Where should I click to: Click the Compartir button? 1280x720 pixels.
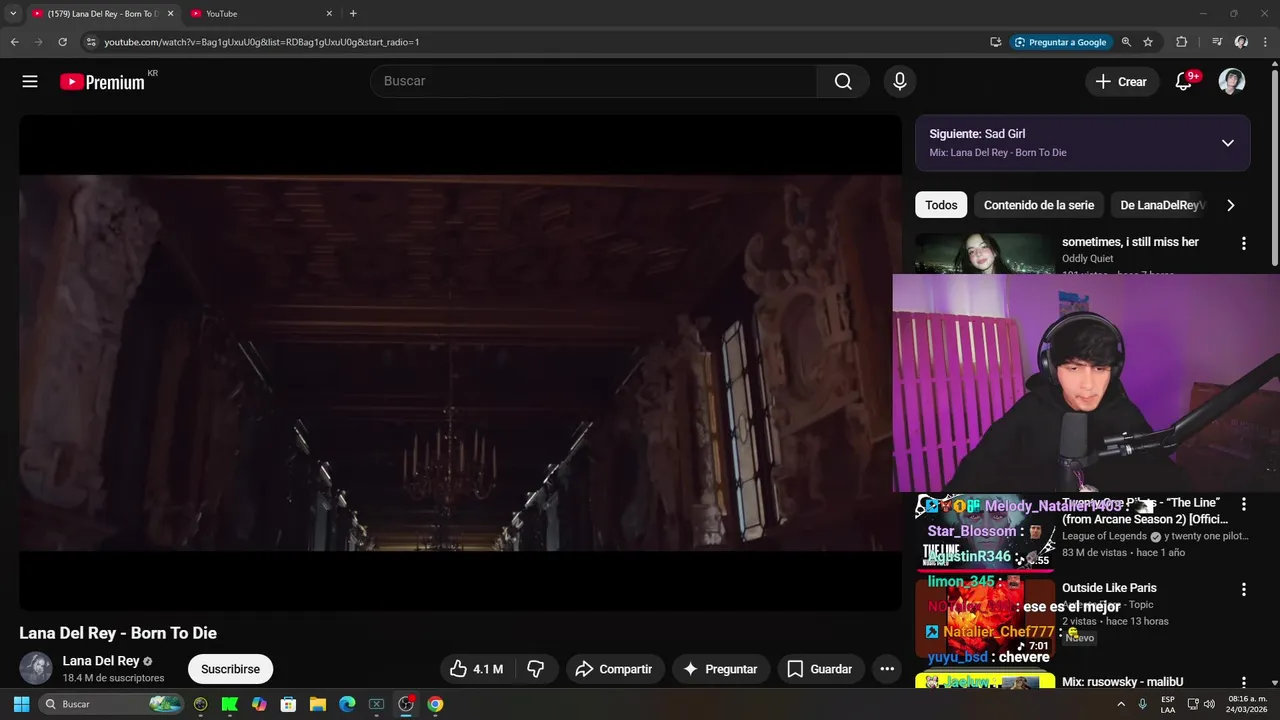click(x=614, y=669)
